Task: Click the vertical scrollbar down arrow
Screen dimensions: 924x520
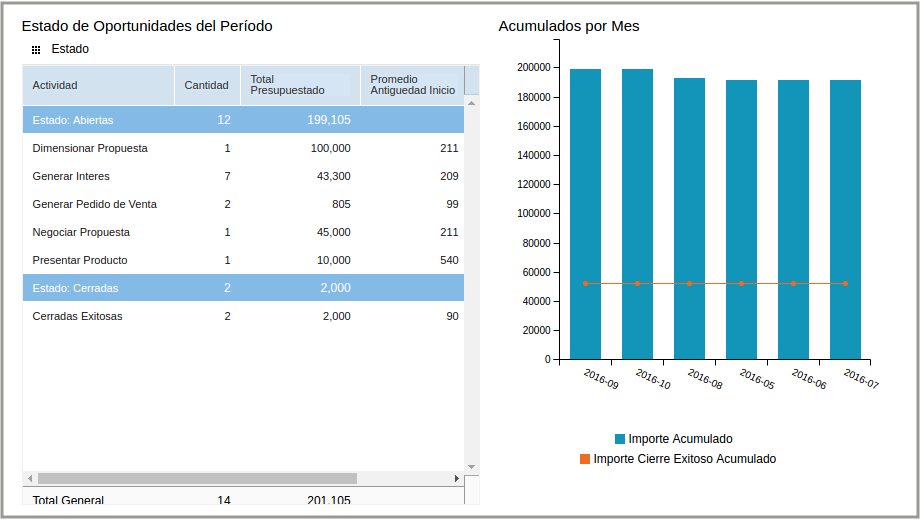Action: tap(472, 466)
